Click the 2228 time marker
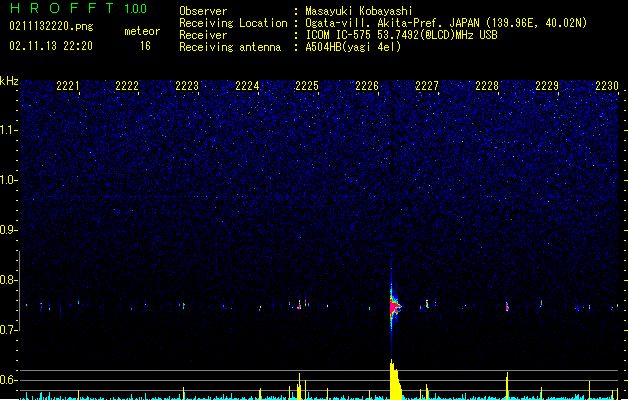This screenshot has height=400, width=629. click(487, 86)
